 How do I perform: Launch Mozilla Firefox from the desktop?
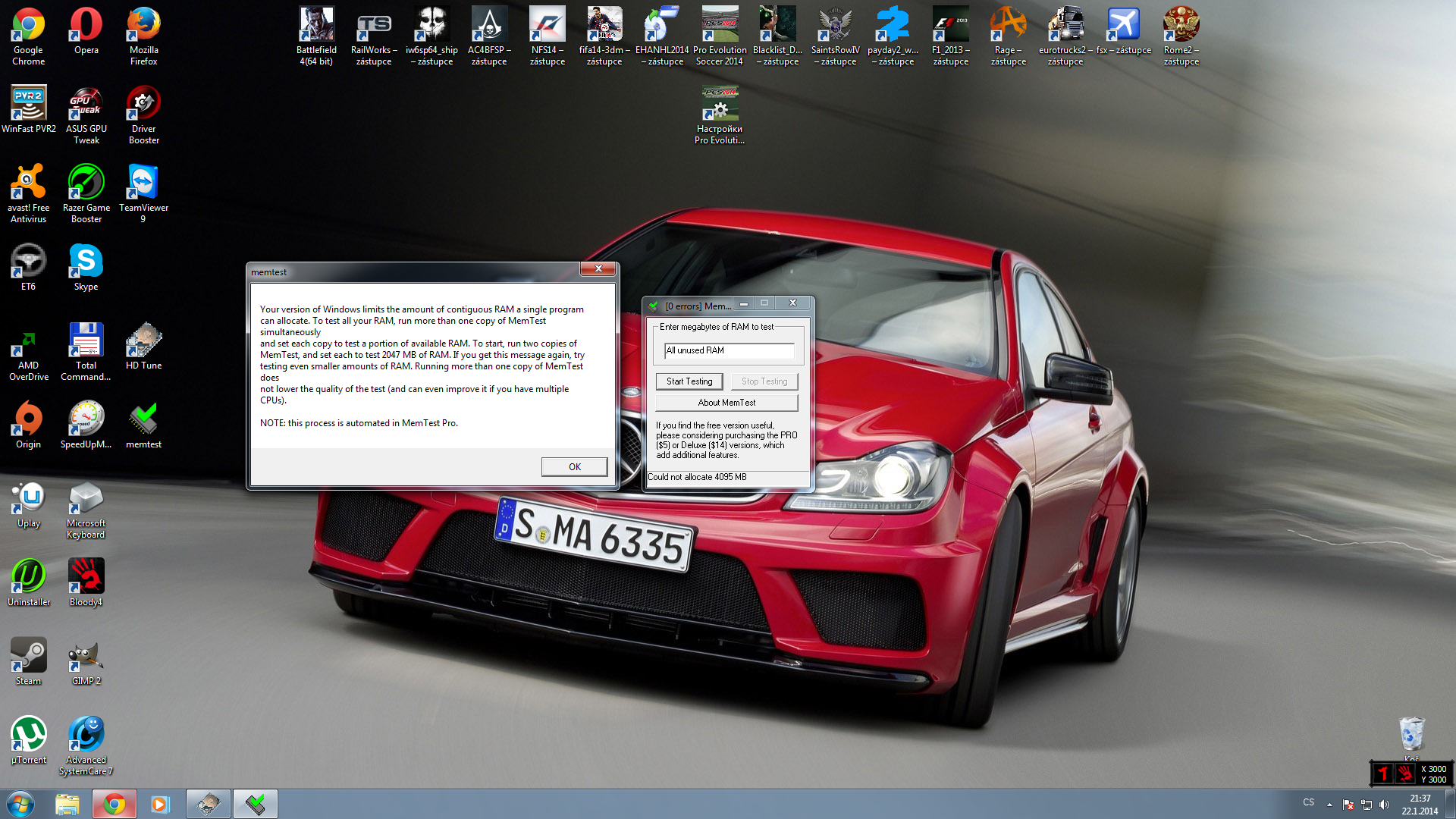[x=143, y=26]
